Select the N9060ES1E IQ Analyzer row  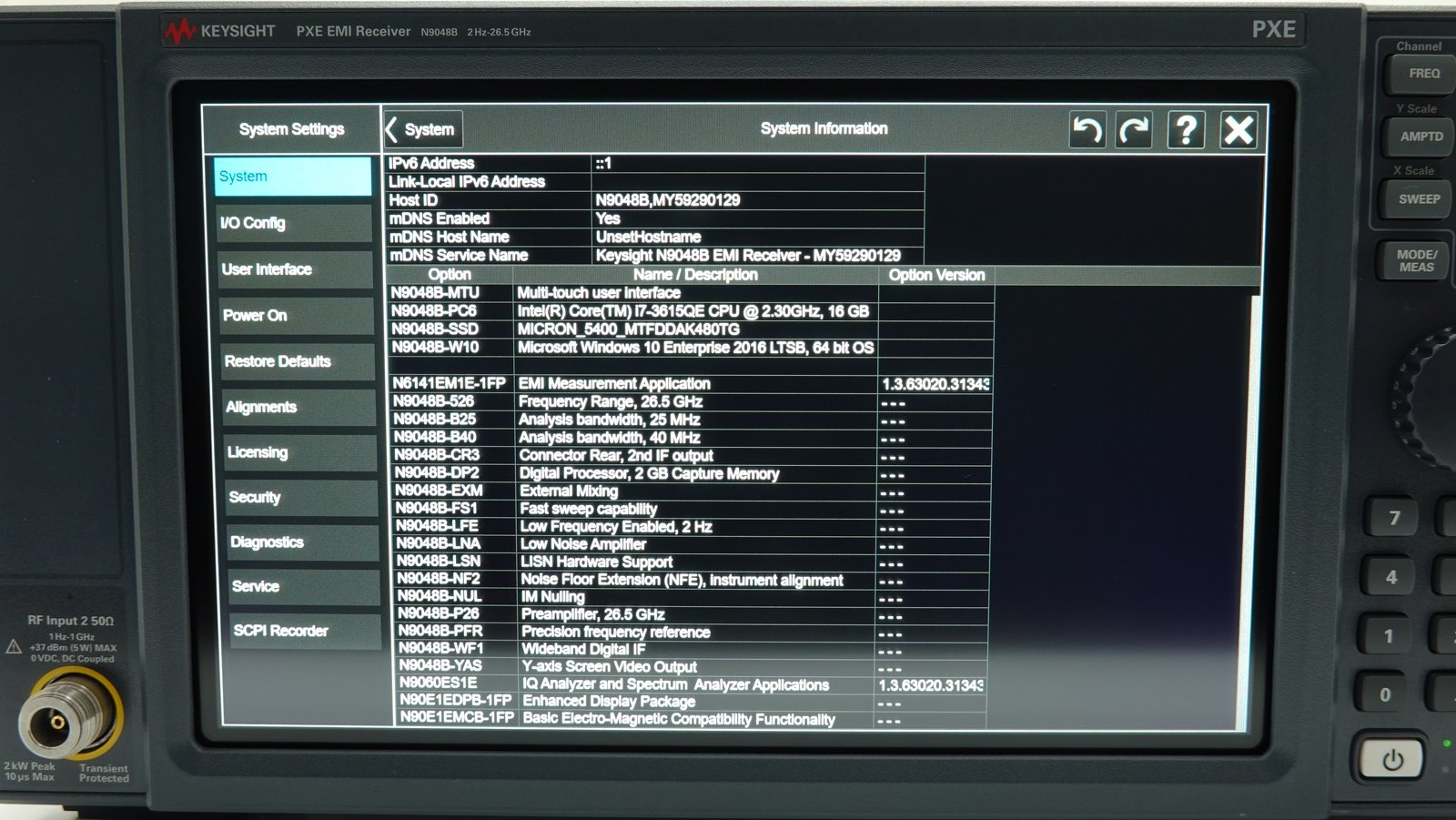[x=691, y=683]
